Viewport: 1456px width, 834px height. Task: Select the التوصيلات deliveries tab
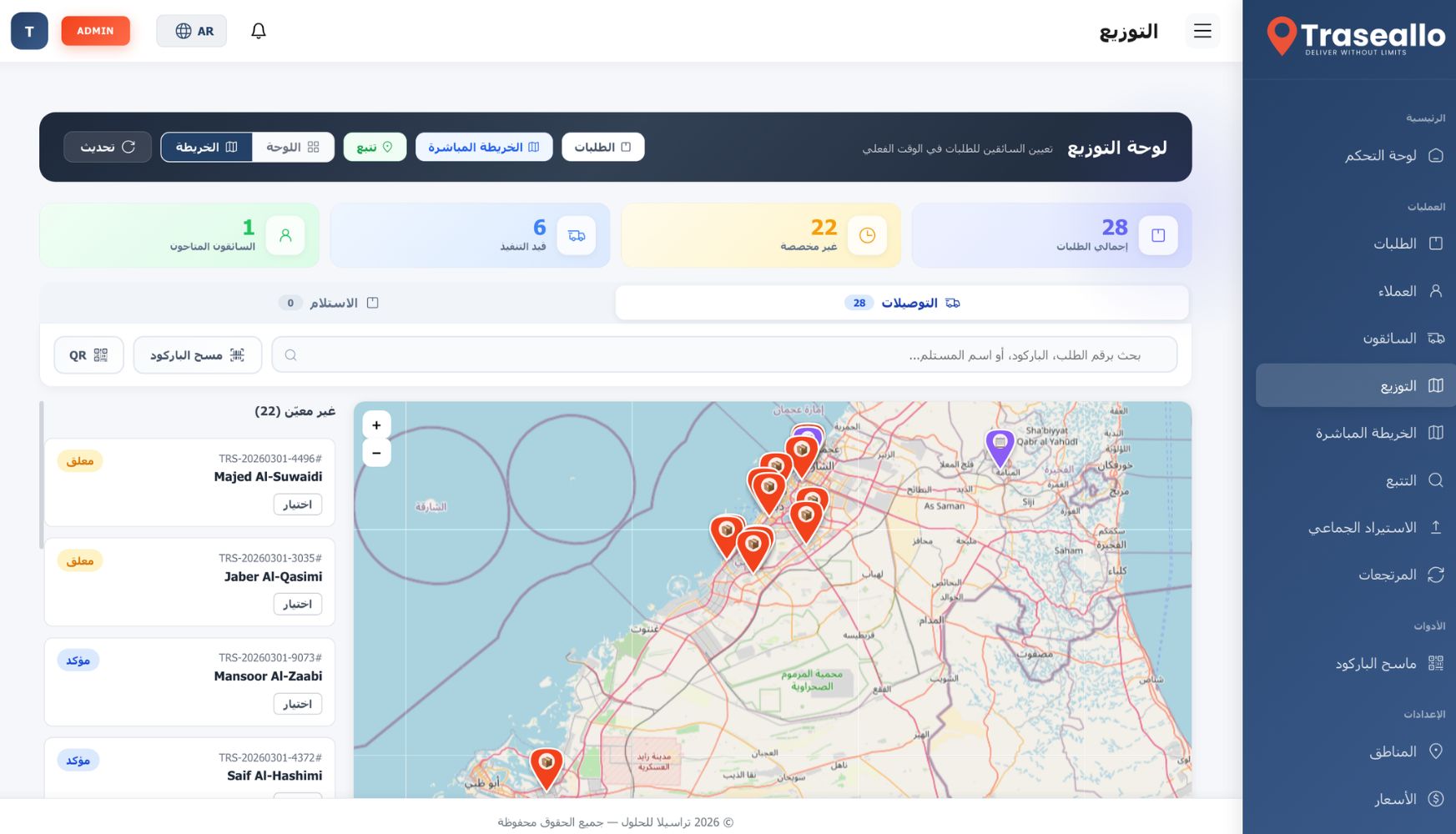click(901, 303)
